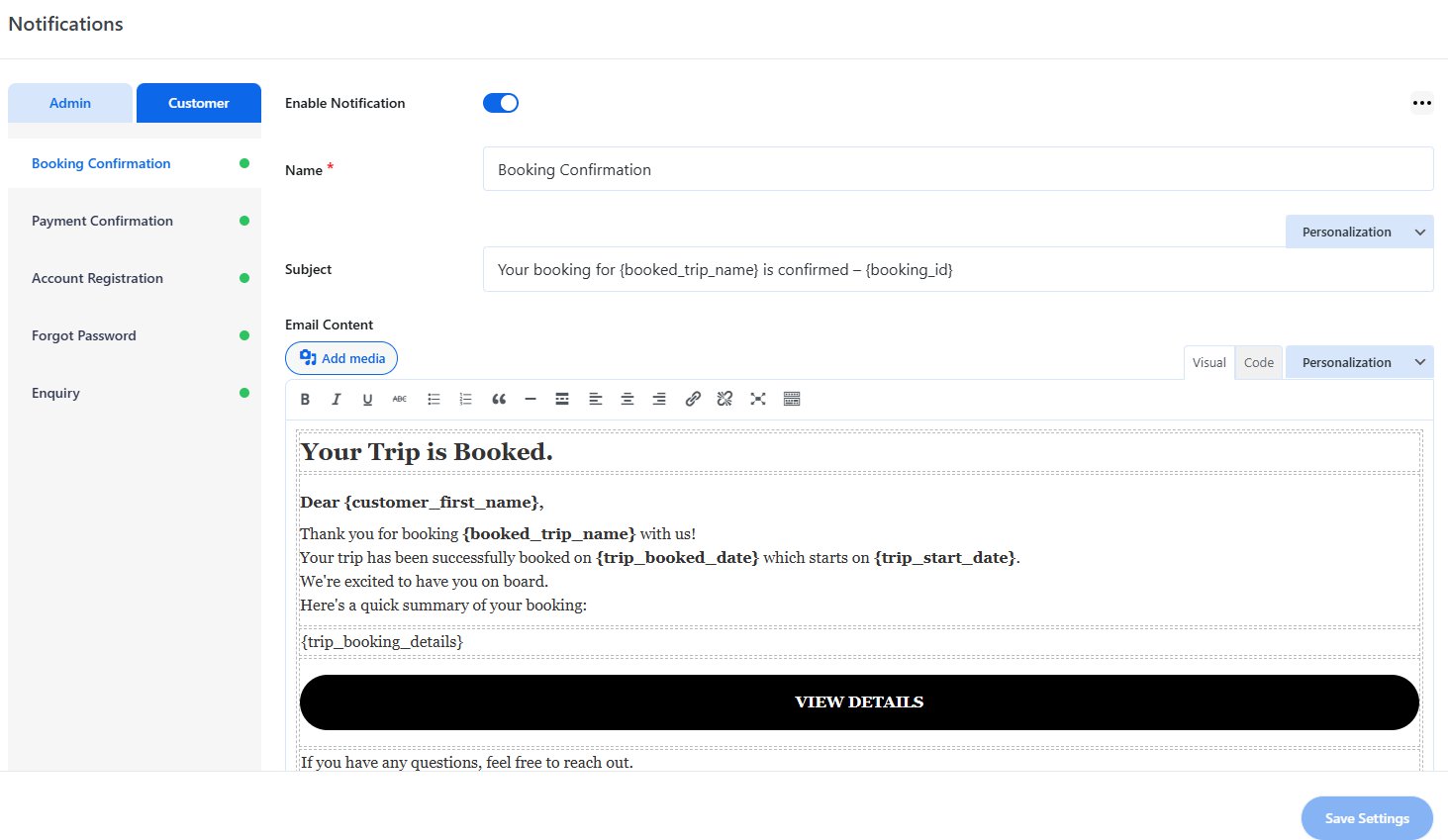The image size is (1448, 840).
Task: Enable the Booking Confirmation notification toggle
Action: 501,103
